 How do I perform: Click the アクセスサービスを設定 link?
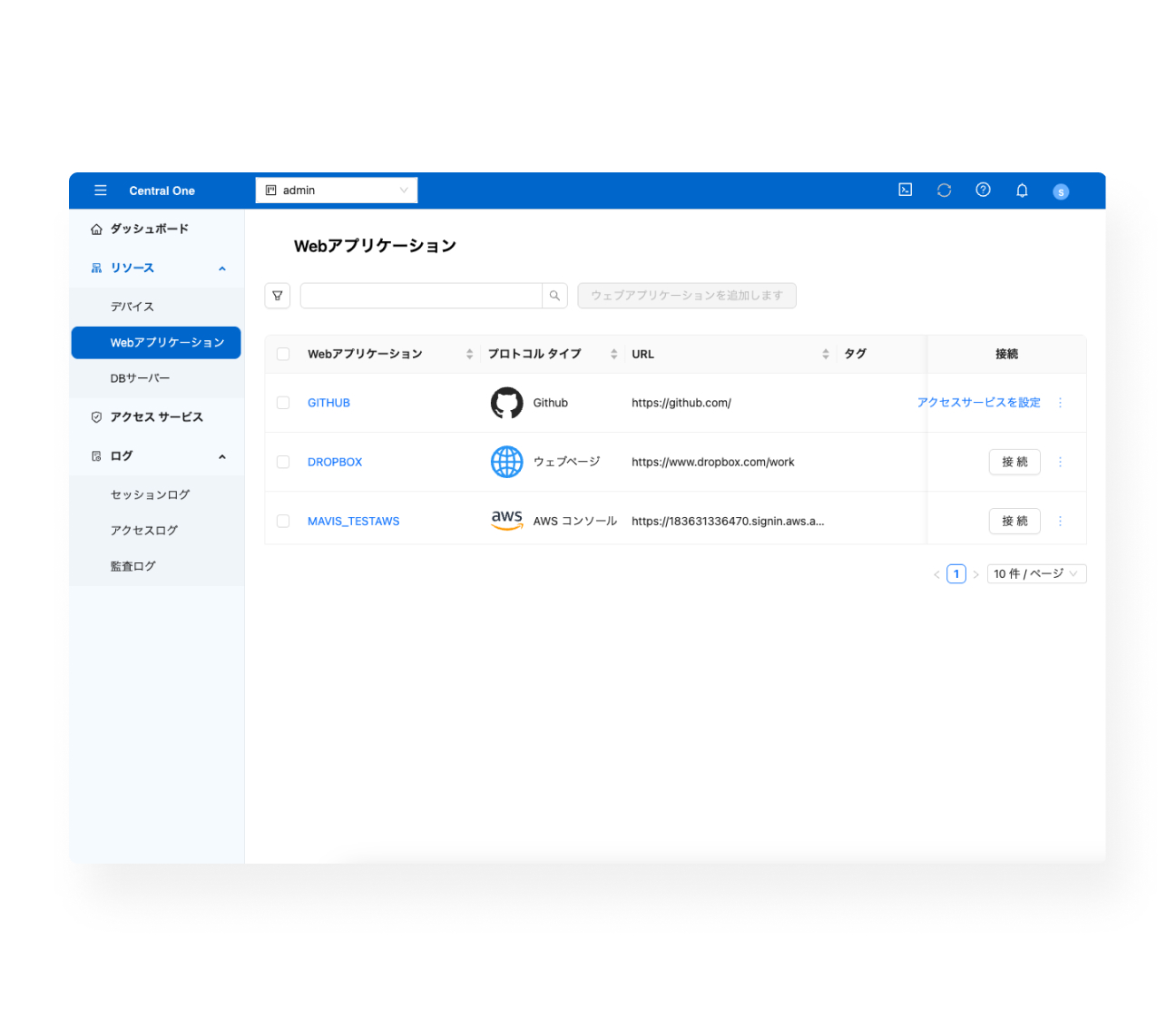978,403
